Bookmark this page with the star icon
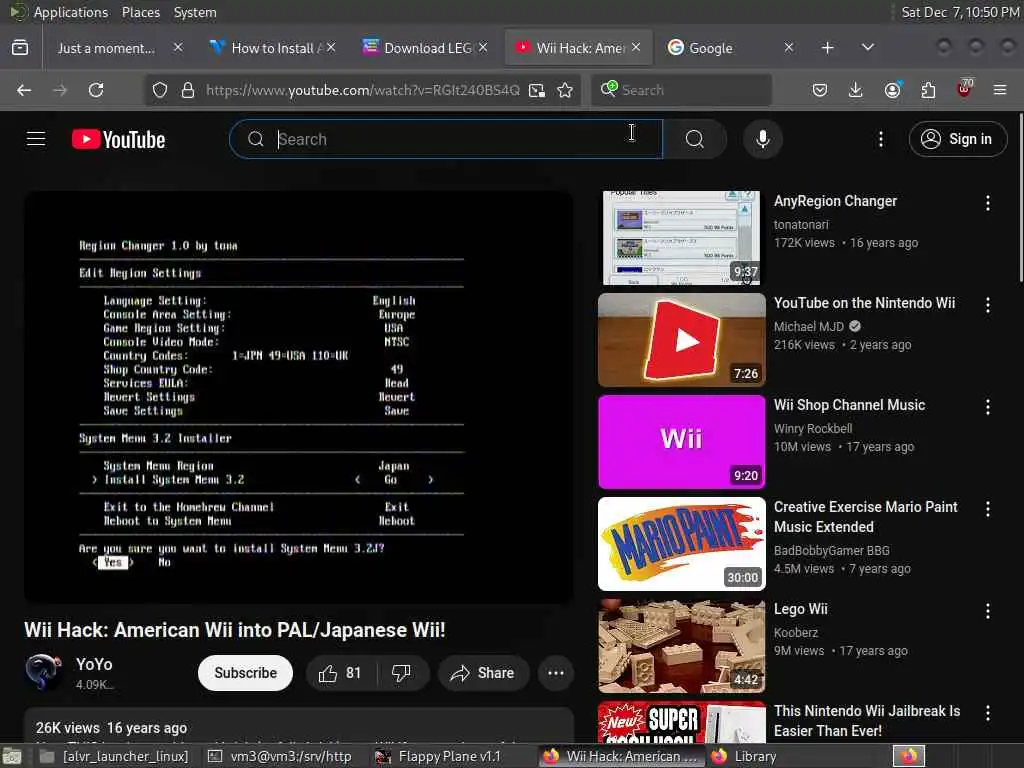 click(x=565, y=90)
